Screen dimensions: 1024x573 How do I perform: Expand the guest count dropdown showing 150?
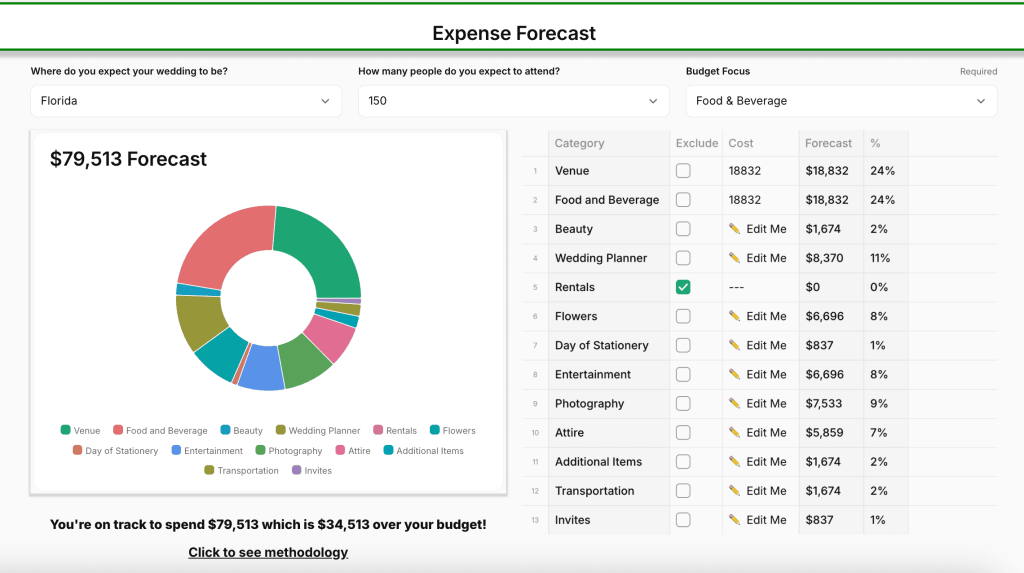[513, 101]
